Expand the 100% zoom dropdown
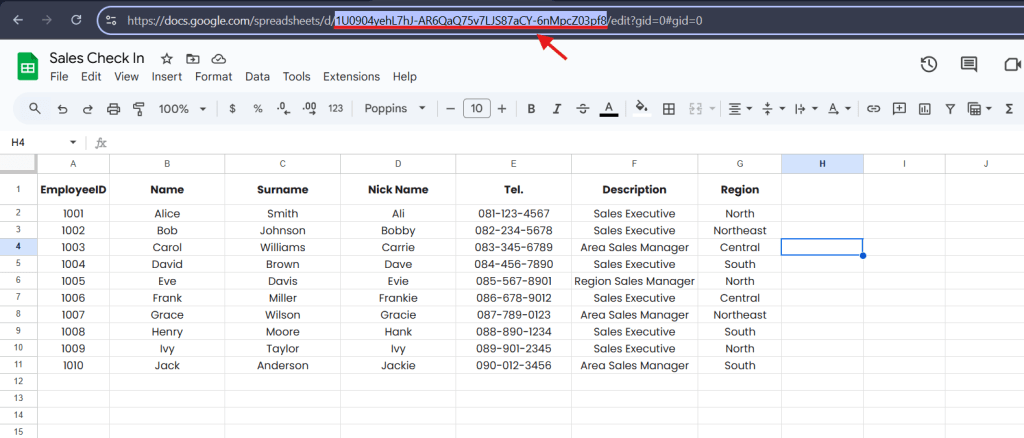The width and height of the screenshot is (1024, 438). tap(182, 109)
